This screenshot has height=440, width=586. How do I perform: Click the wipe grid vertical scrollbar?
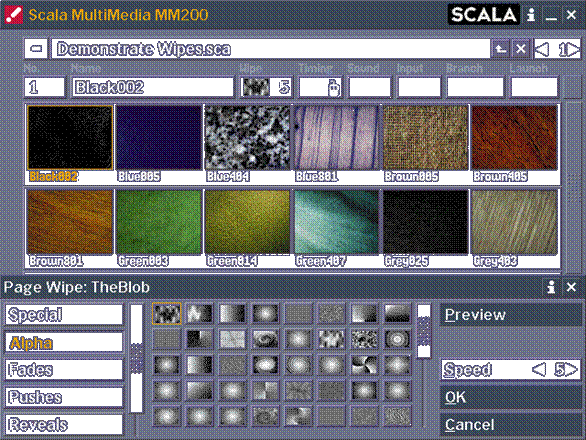(x=423, y=331)
